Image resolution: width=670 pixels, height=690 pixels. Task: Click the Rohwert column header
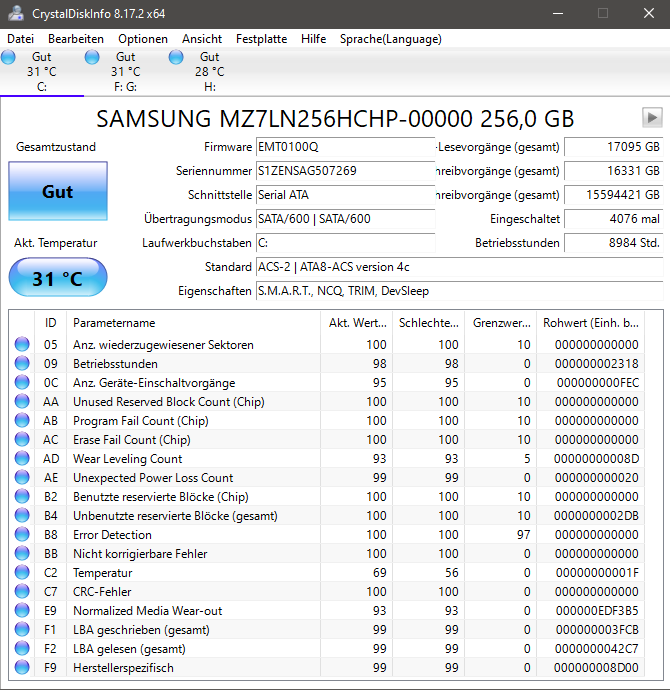pyautogui.click(x=591, y=323)
